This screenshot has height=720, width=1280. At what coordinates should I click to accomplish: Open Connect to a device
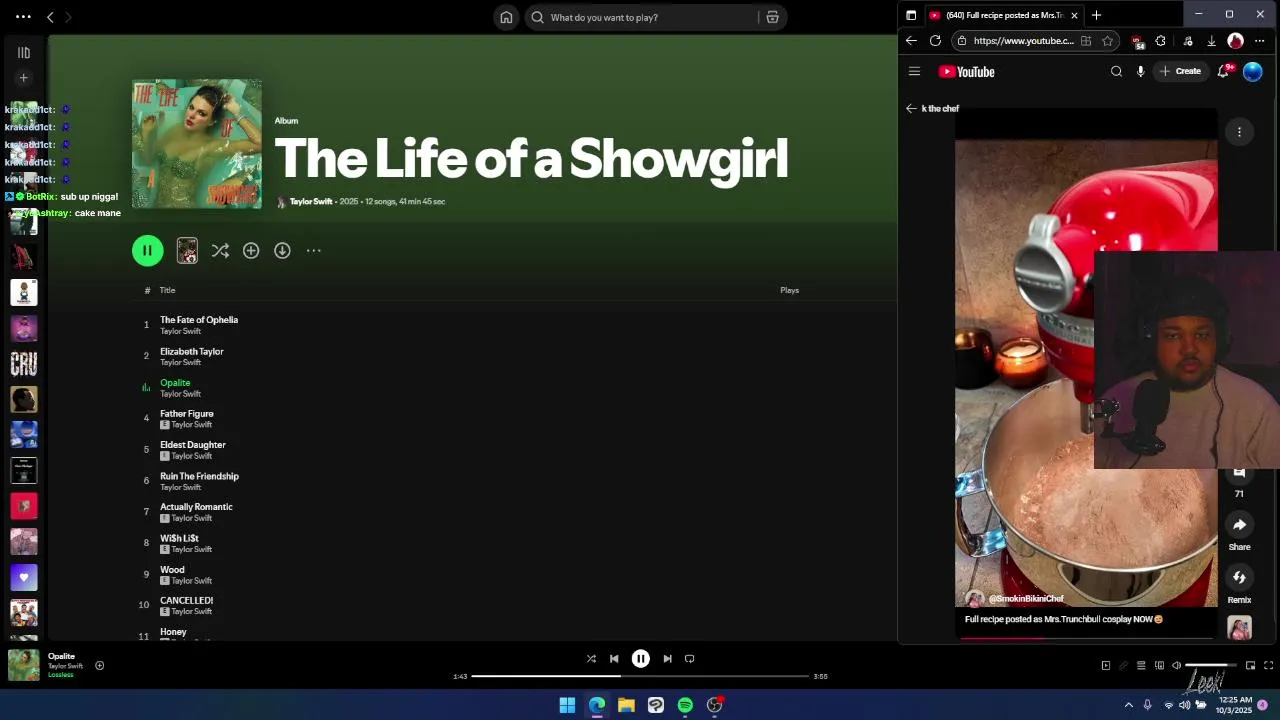(1159, 666)
